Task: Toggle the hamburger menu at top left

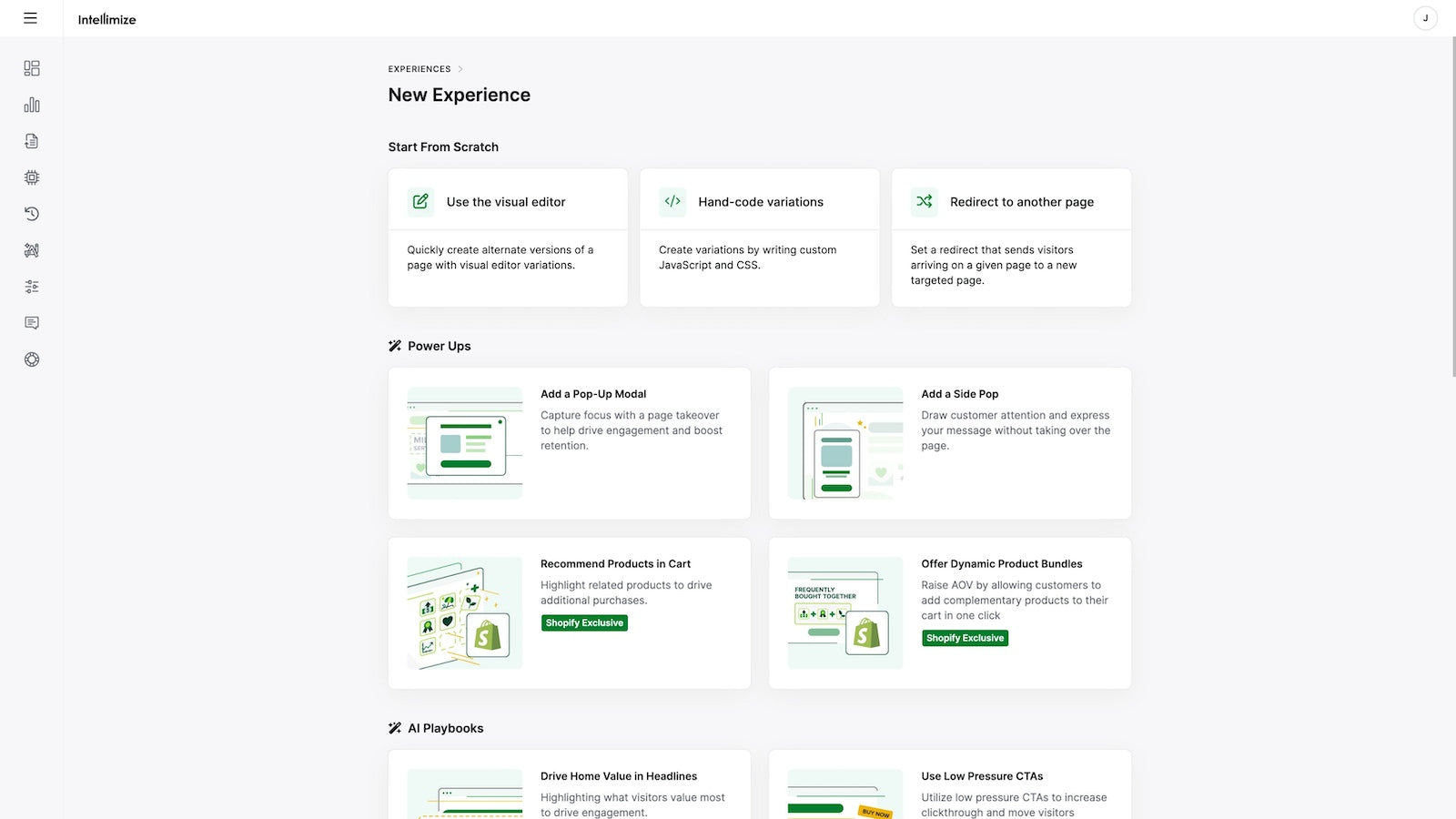Action: pyautogui.click(x=31, y=17)
